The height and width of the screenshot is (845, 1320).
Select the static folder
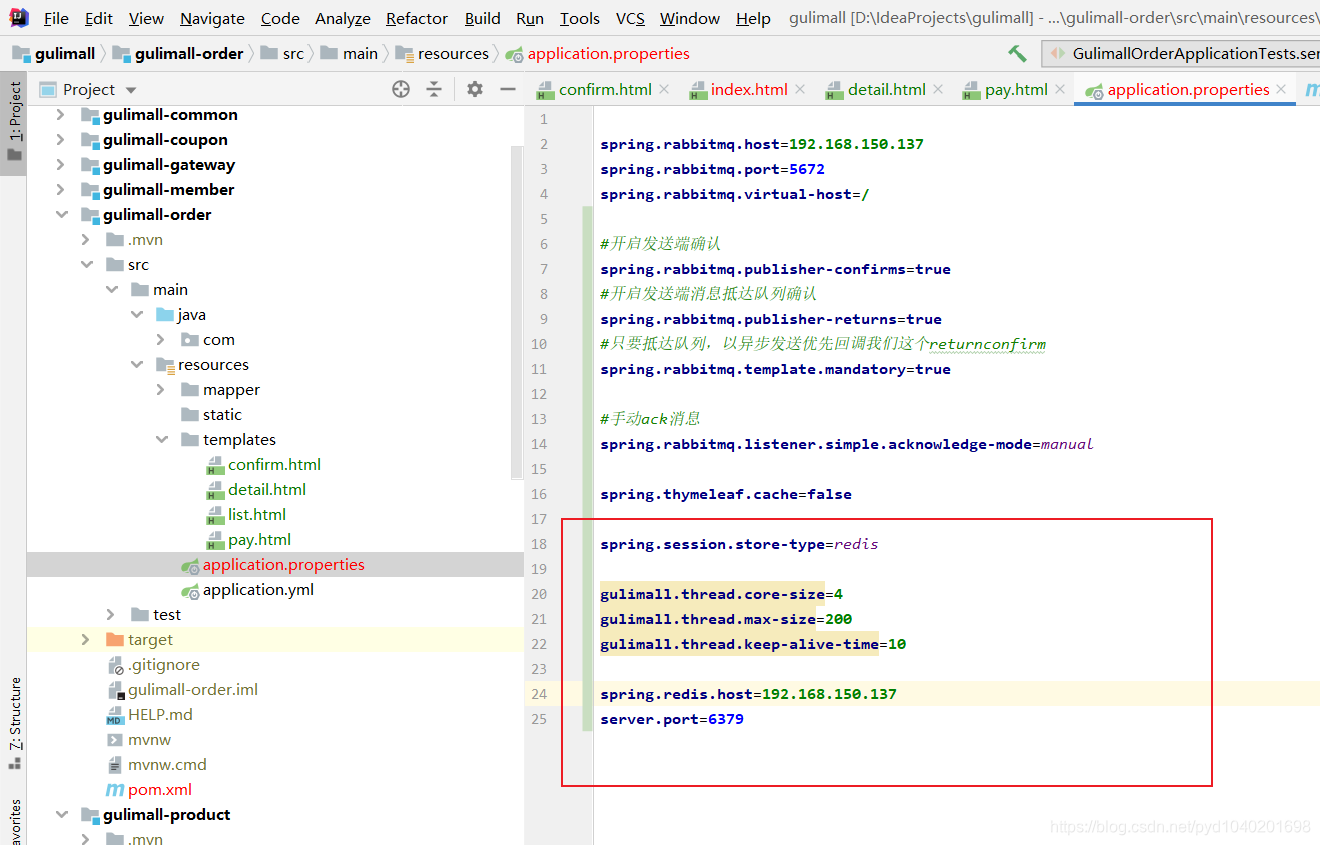[x=211, y=414]
